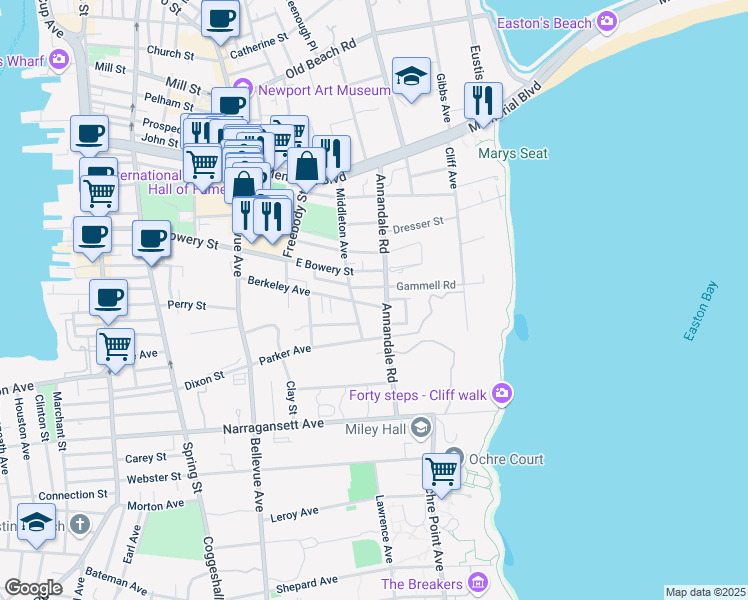Click the Easton Bay water label
Image resolution: width=748 pixels, height=600 pixels.
tap(700, 311)
